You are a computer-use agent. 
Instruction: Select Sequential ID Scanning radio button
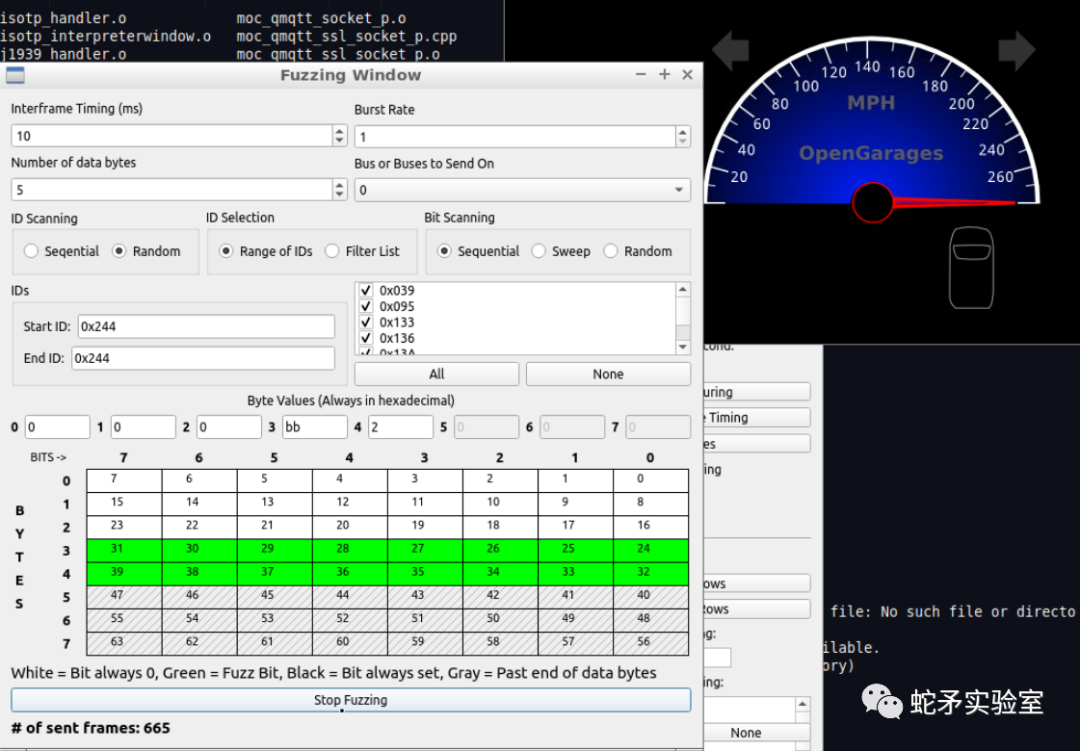click(31, 251)
